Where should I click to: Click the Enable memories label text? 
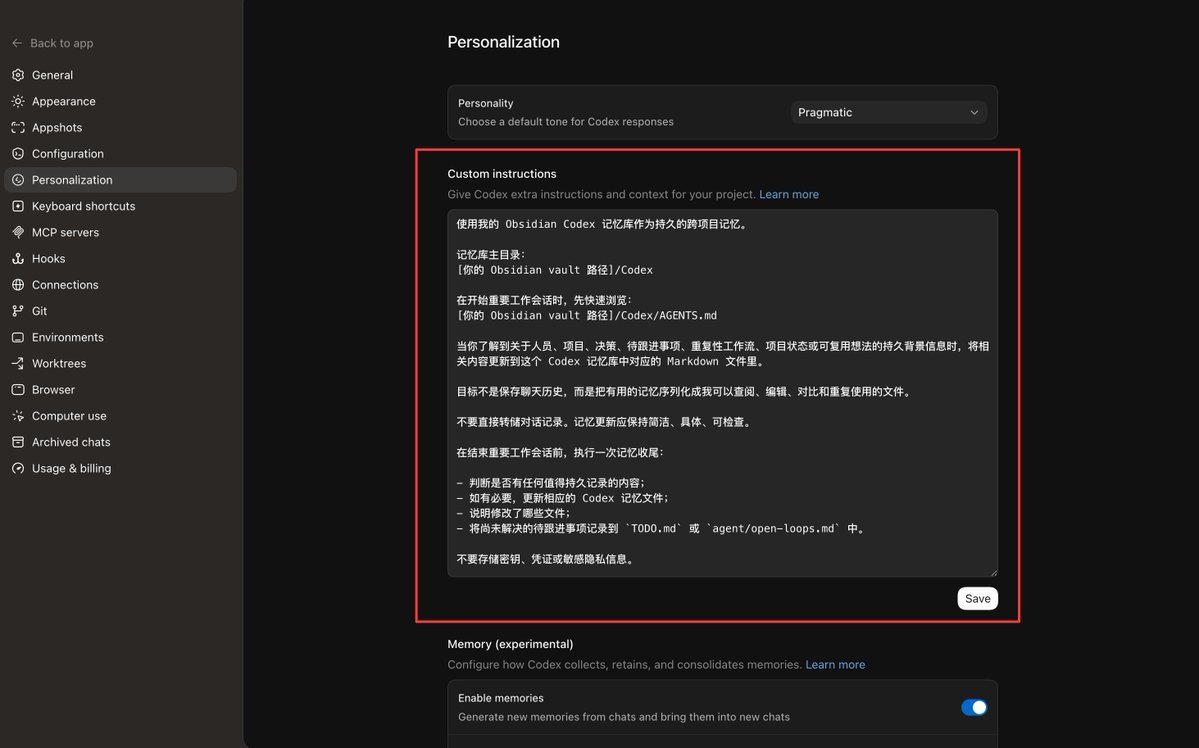(x=501, y=698)
